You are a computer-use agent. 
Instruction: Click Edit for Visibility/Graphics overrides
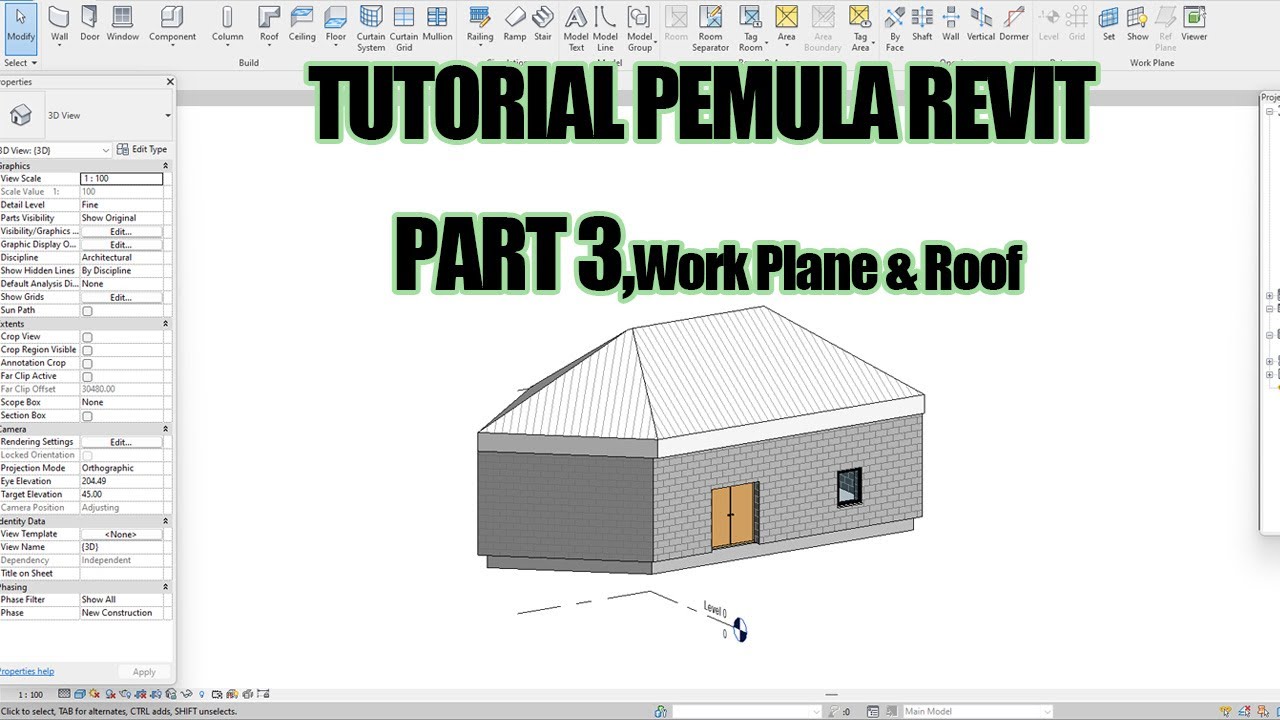(121, 232)
